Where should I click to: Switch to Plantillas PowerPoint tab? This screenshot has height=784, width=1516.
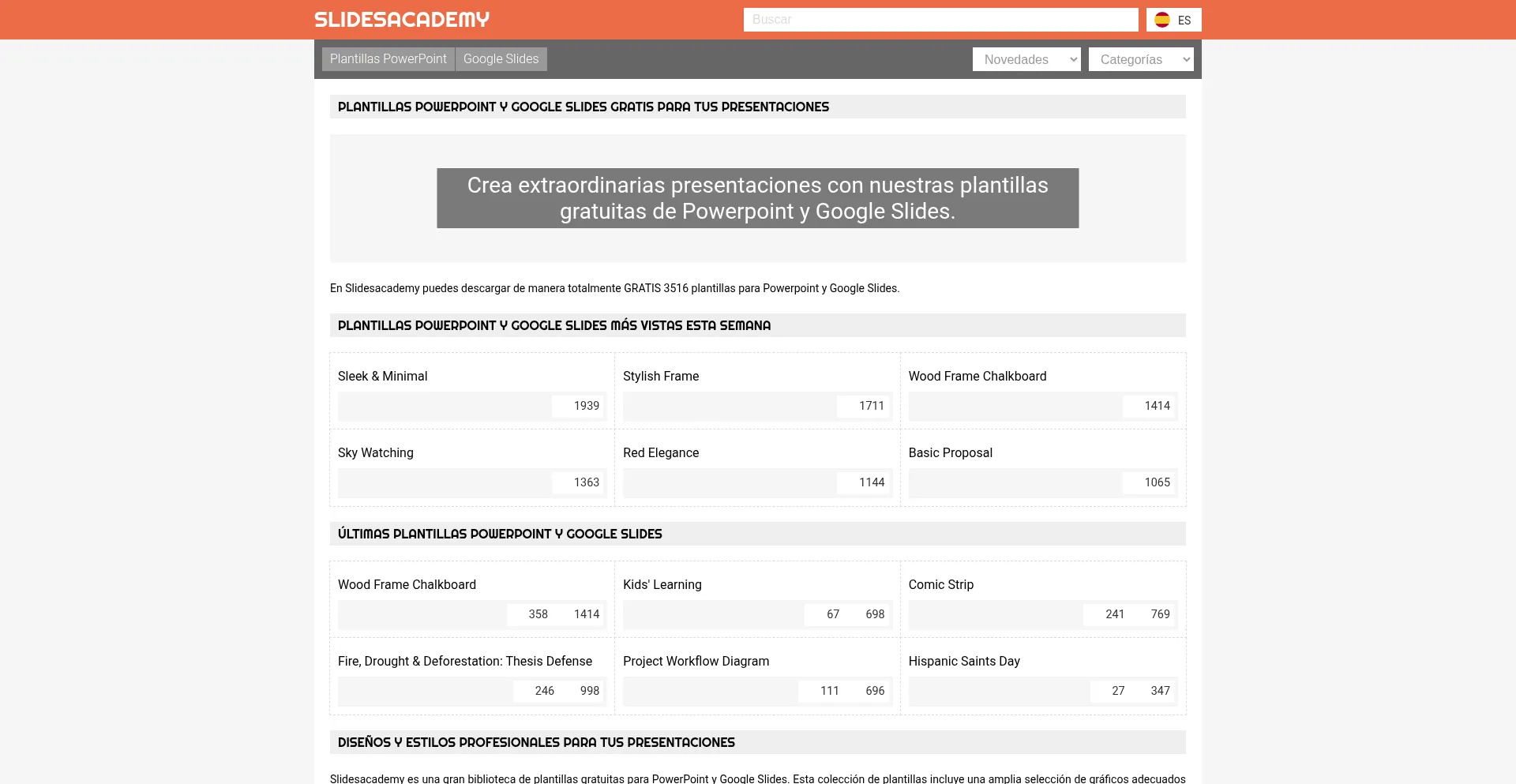(x=388, y=59)
